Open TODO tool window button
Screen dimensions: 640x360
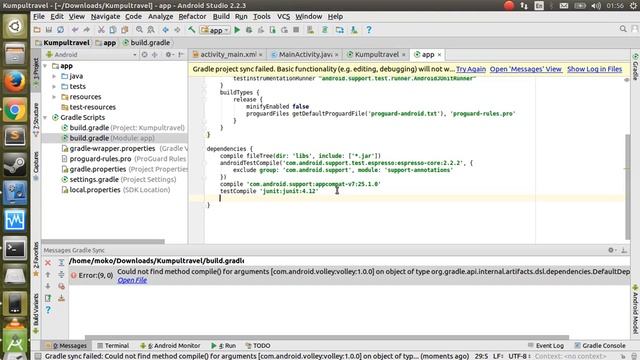click(x=258, y=346)
